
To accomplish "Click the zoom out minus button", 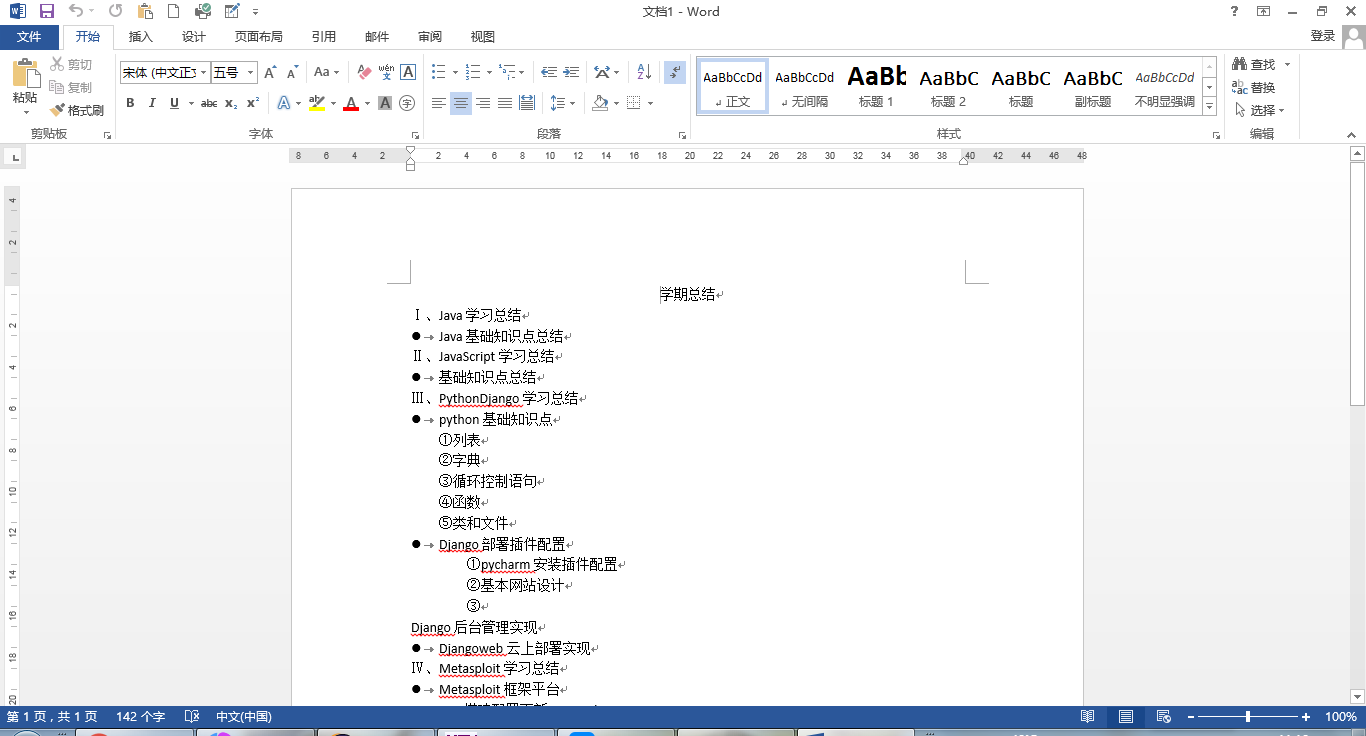I will tap(1190, 717).
